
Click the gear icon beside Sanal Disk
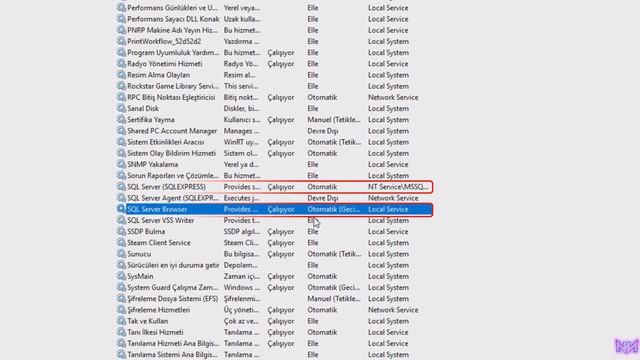[121, 108]
